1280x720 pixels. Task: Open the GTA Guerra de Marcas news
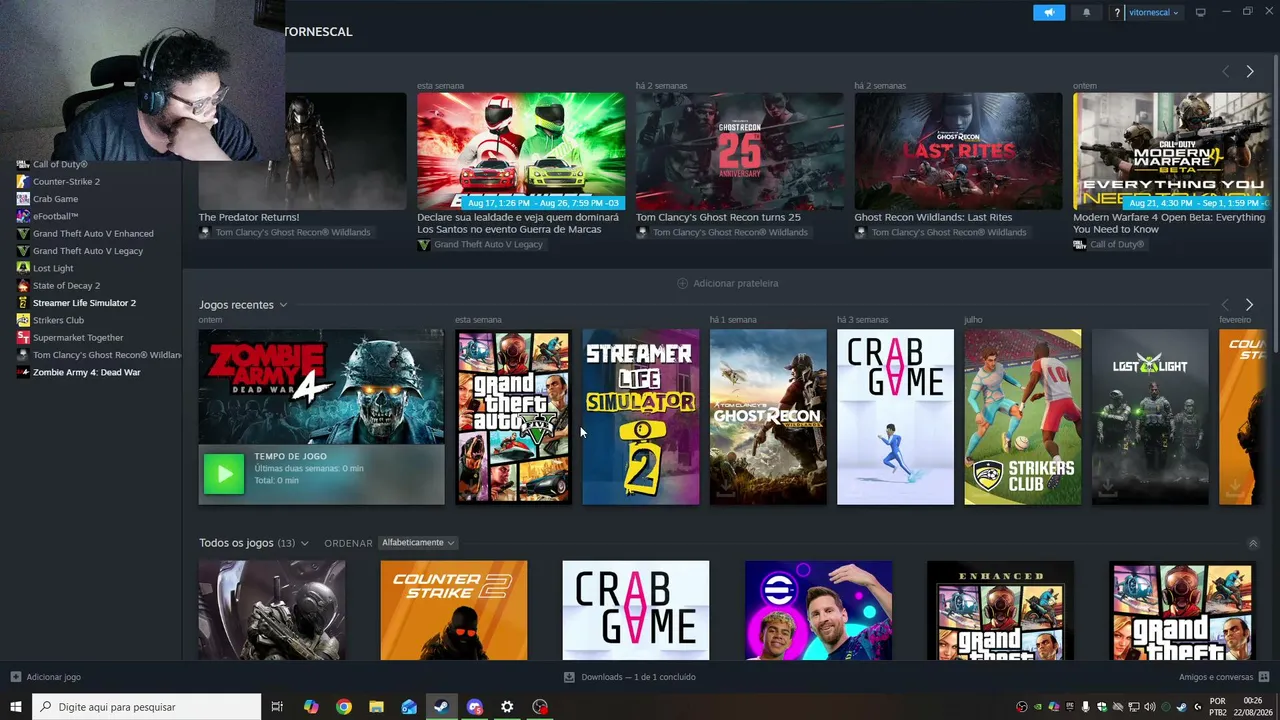521,151
